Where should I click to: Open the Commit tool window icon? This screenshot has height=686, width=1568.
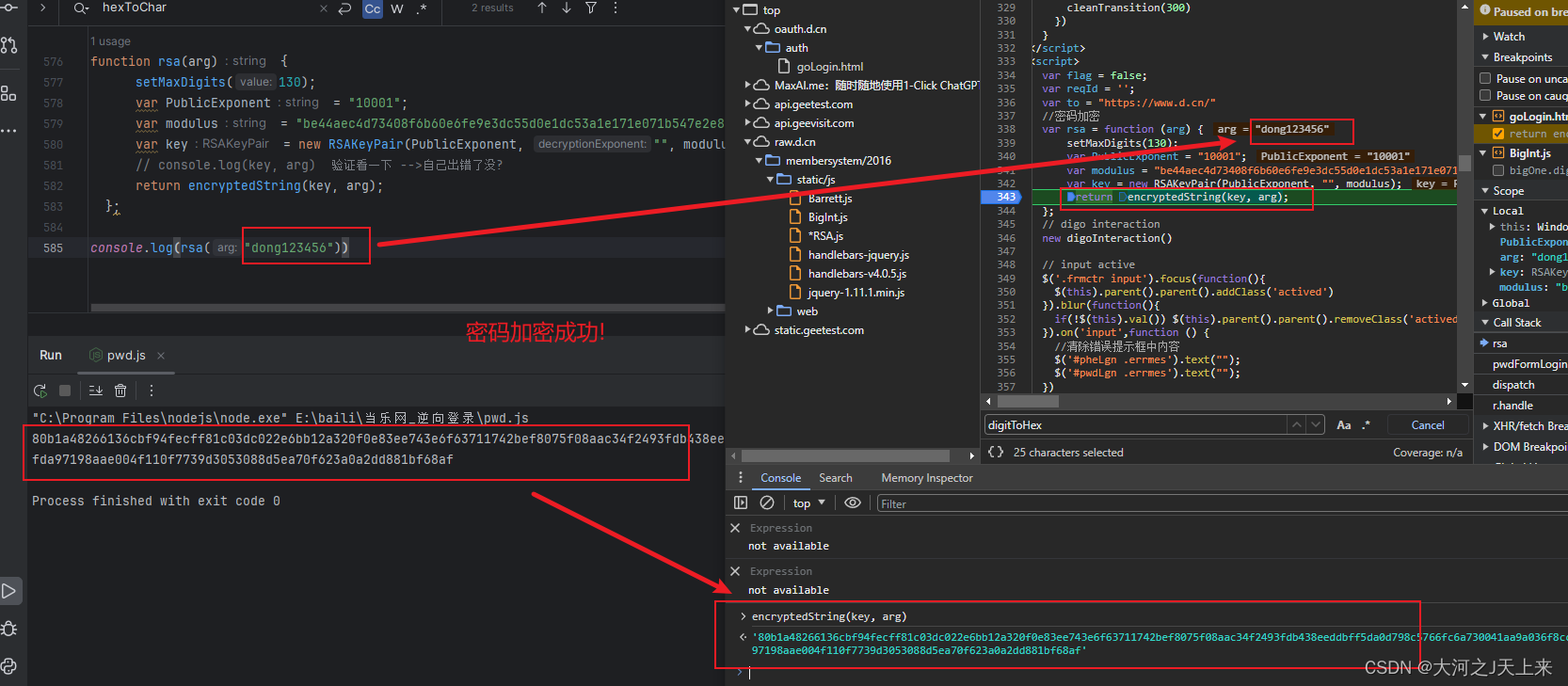coord(9,8)
